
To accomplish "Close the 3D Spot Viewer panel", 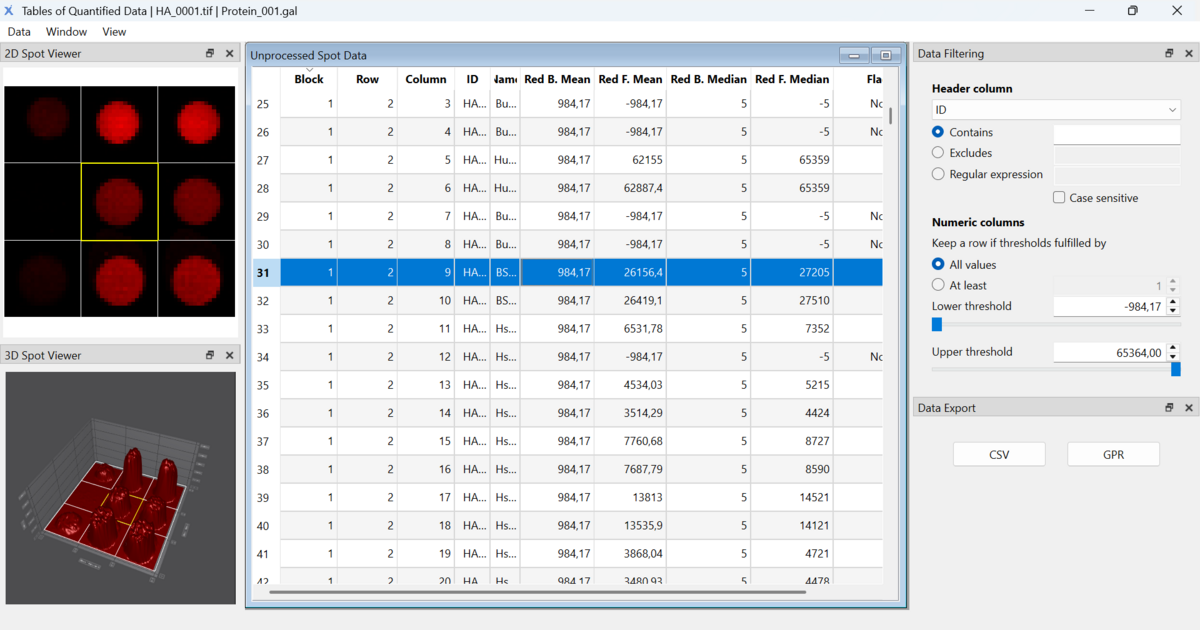I will coord(229,355).
